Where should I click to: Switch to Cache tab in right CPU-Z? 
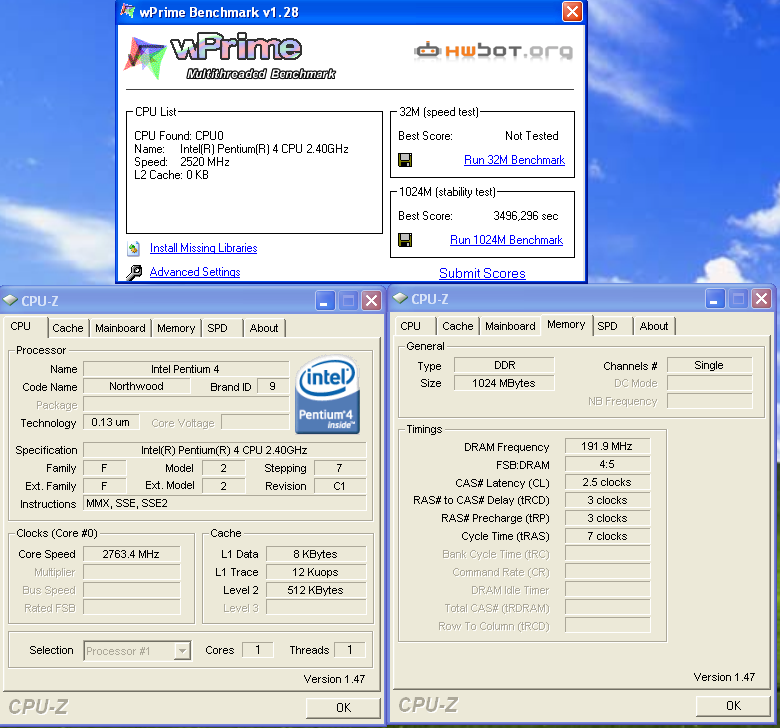coord(458,326)
